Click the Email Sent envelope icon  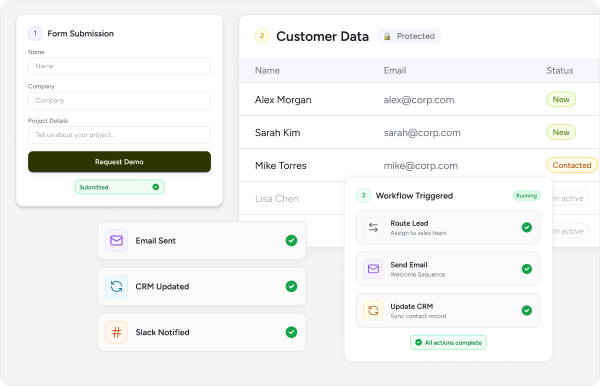(x=116, y=241)
